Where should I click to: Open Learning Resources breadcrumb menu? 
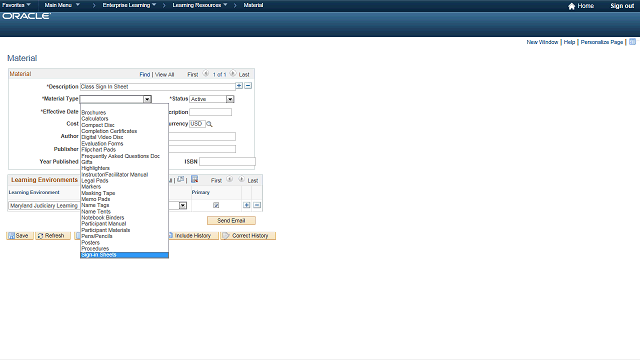click(200, 5)
